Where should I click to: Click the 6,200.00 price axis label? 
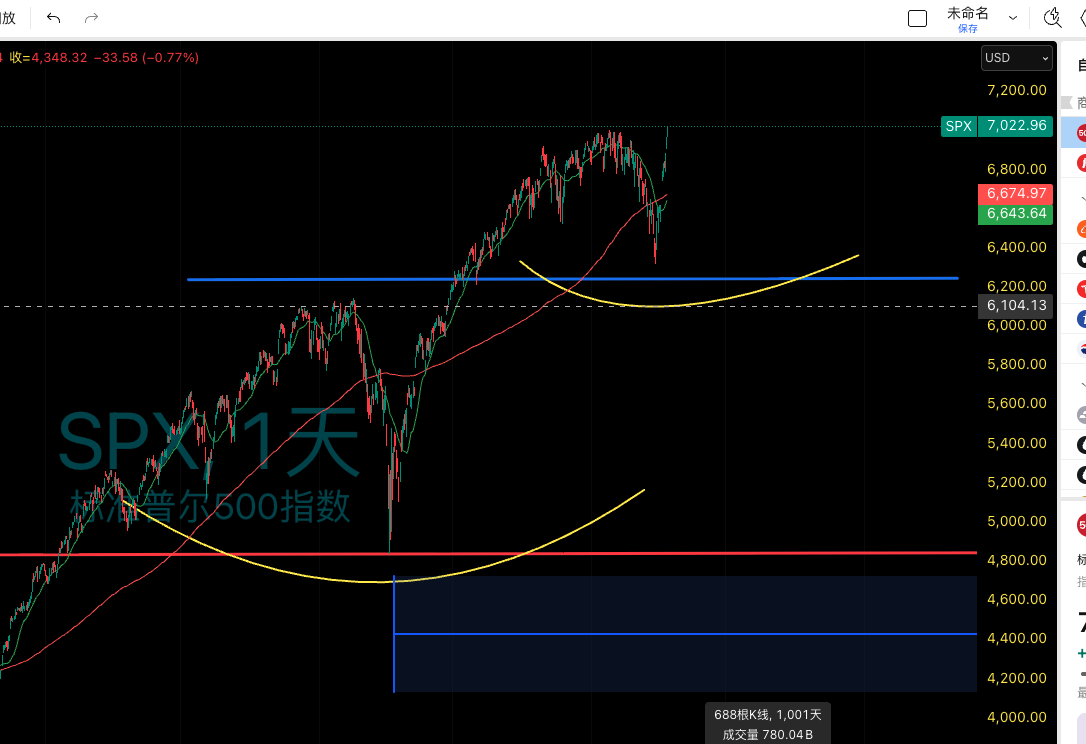(x=1016, y=286)
